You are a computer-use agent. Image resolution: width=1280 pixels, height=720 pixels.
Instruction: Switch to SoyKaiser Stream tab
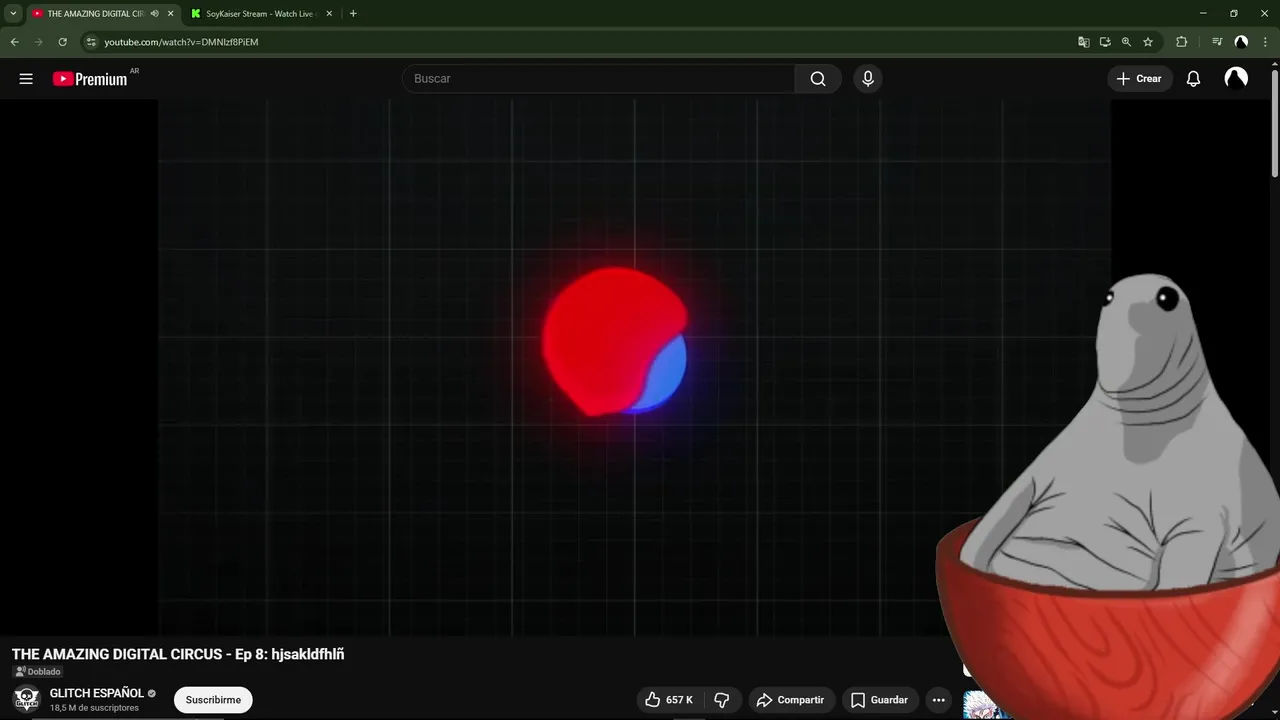260,14
